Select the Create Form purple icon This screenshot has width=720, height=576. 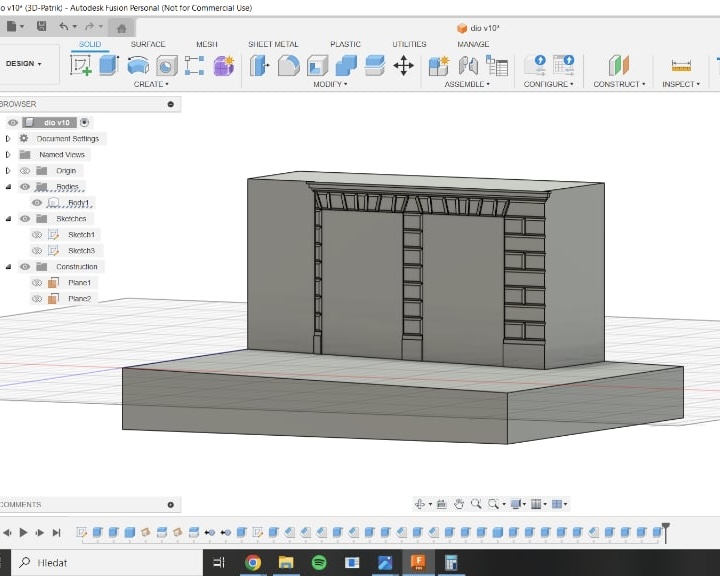tap(224, 65)
